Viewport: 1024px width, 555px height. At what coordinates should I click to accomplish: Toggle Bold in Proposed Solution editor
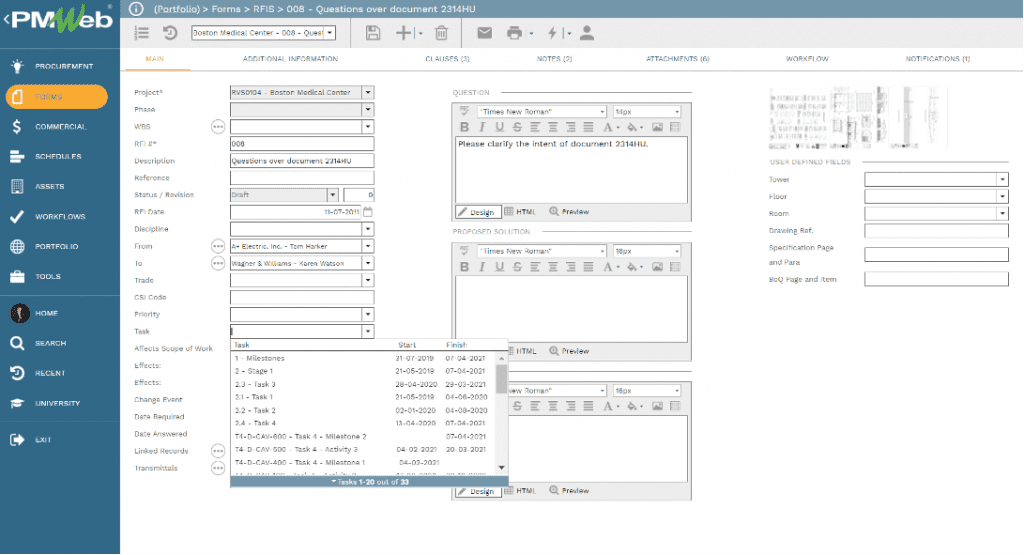[x=464, y=266]
